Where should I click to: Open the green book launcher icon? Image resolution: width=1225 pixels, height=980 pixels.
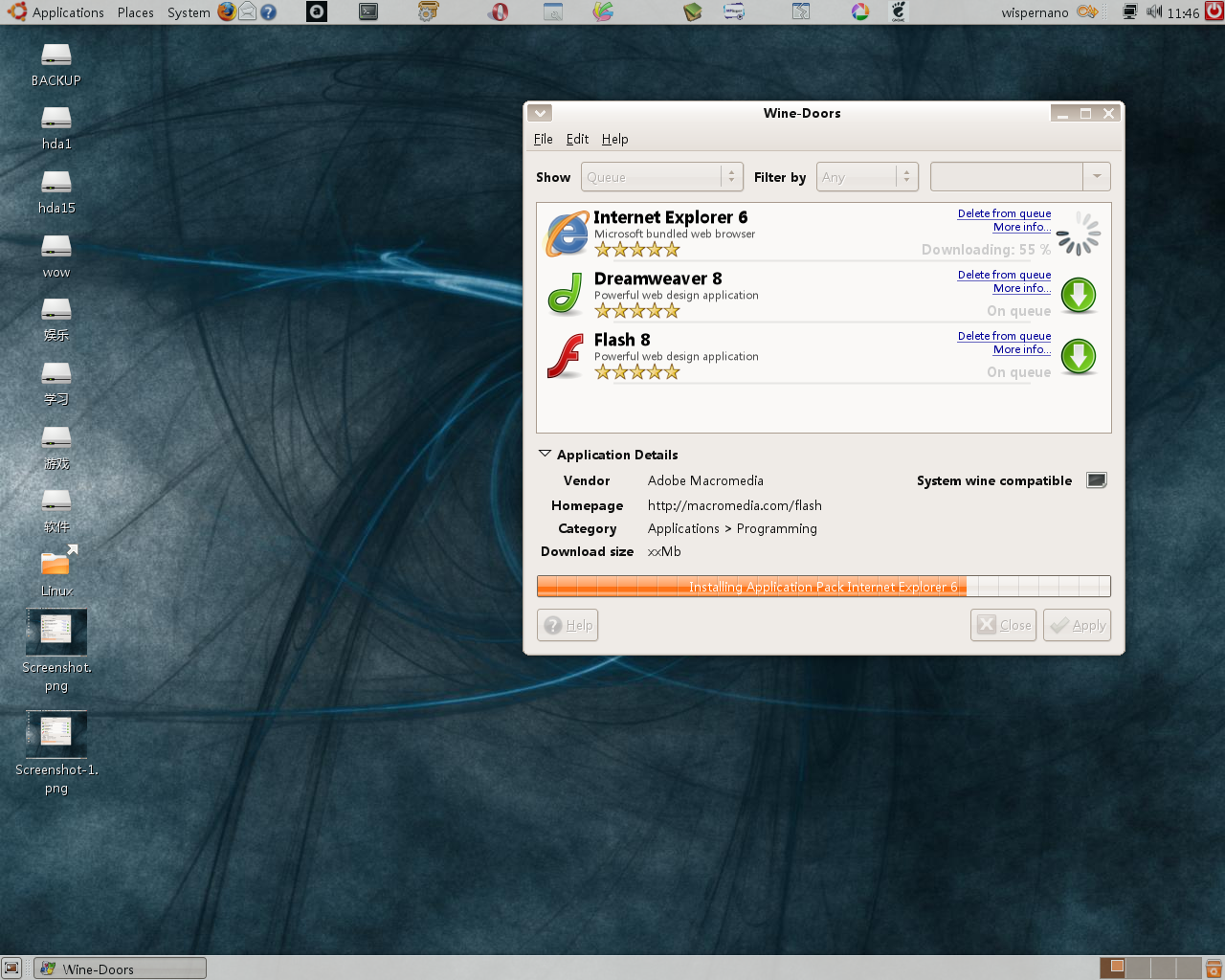[x=693, y=11]
